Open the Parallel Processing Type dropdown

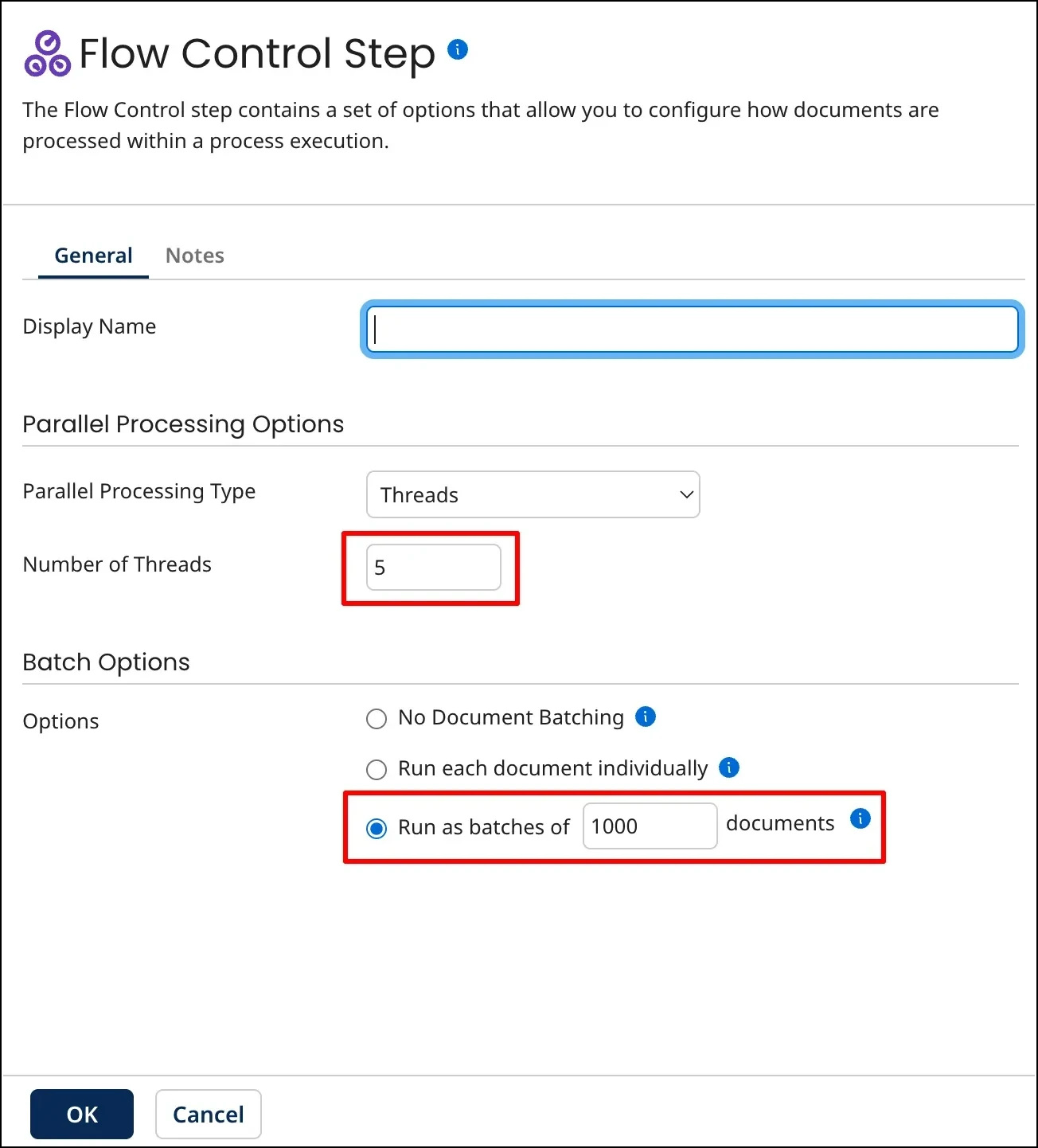(x=533, y=494)
